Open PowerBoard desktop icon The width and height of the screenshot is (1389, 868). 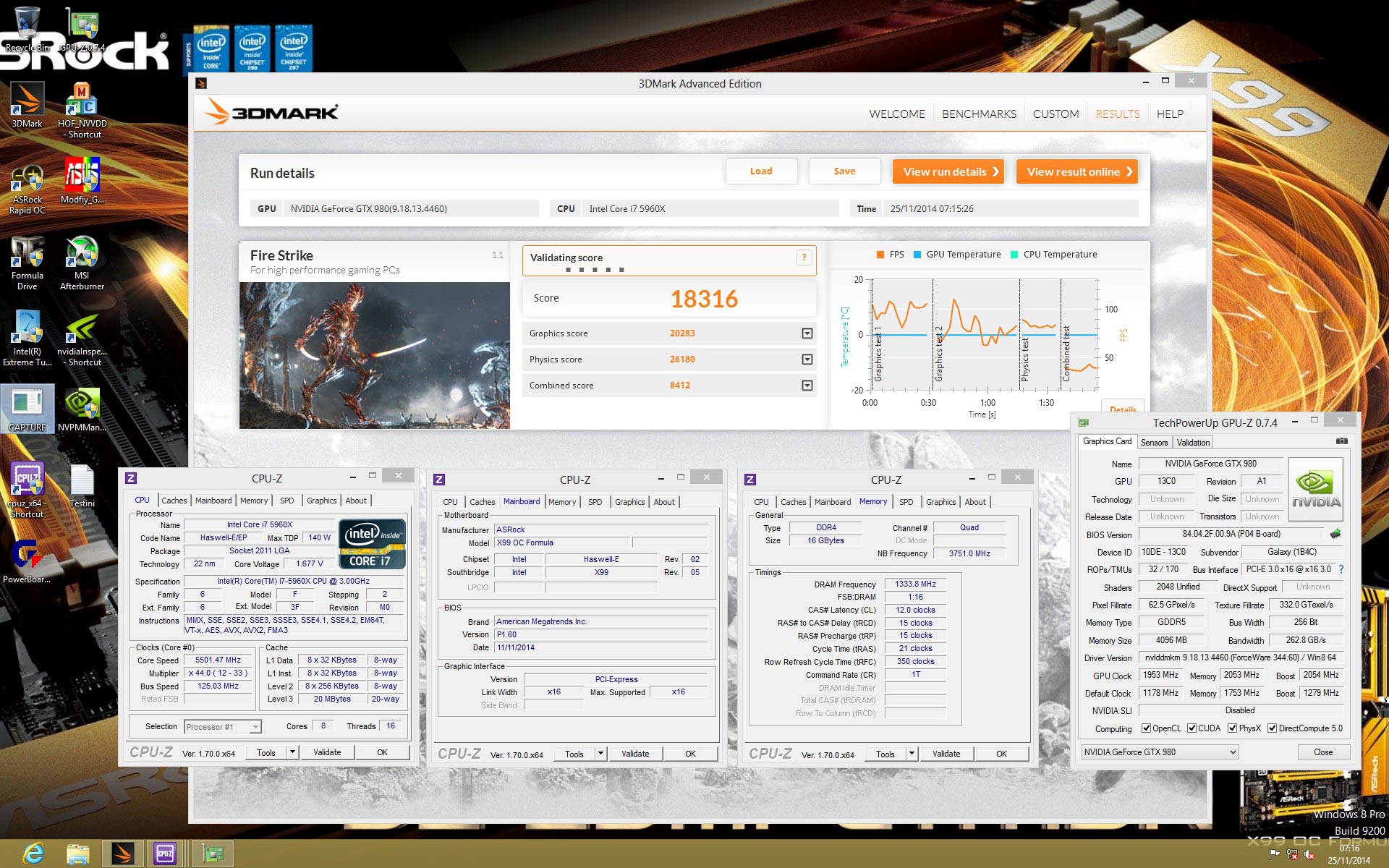27,561
